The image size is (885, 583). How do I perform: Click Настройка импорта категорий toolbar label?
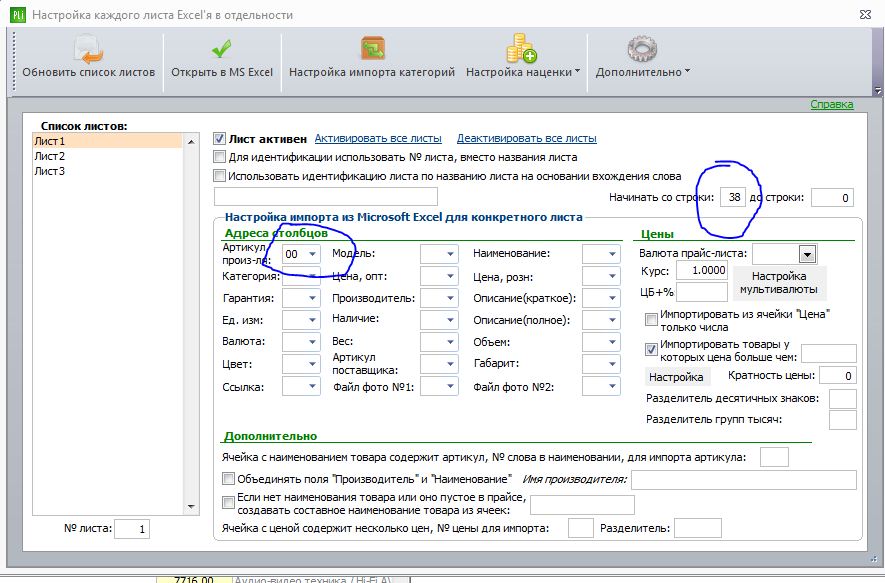[372, 72]
